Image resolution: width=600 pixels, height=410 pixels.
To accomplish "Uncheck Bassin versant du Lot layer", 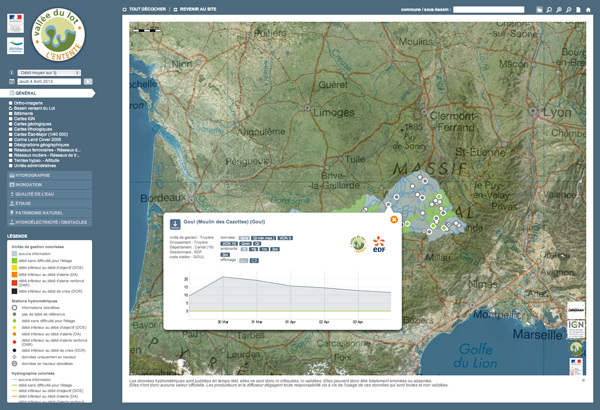I will [x=11, y=108].
